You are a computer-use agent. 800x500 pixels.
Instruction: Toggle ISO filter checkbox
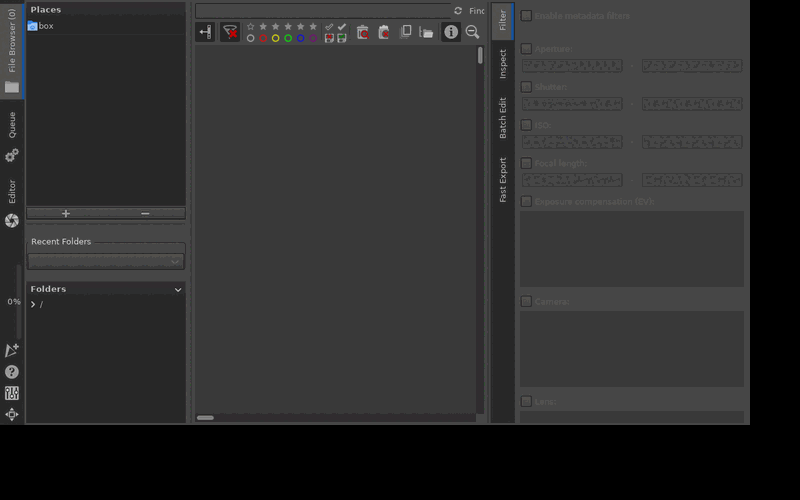point(527,125)
